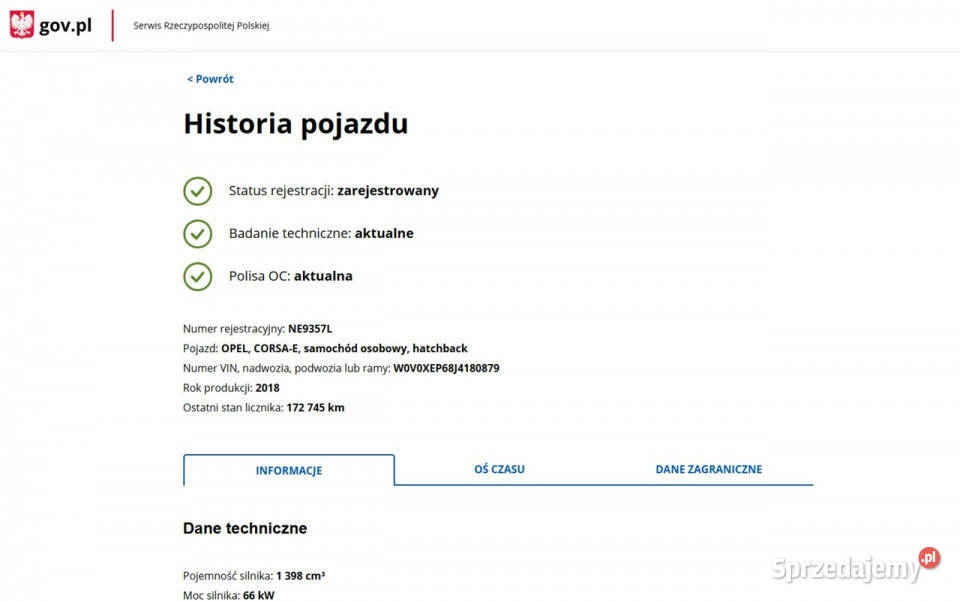Select the INFORMACJE tab

point(288,470)
